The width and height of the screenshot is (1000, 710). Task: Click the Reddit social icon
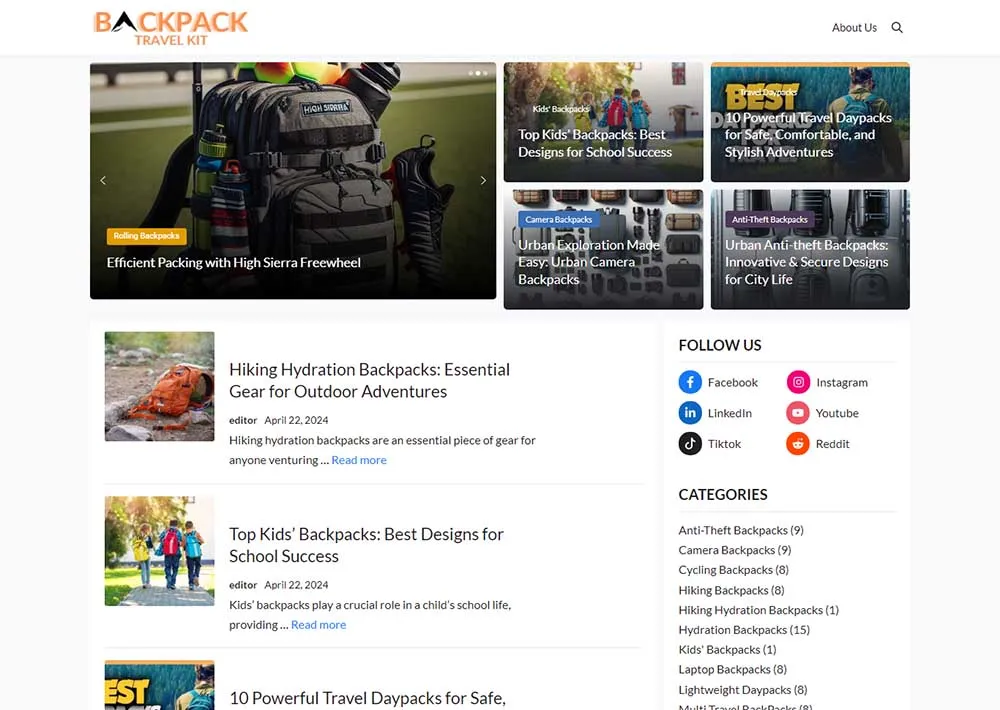(798, 444)
